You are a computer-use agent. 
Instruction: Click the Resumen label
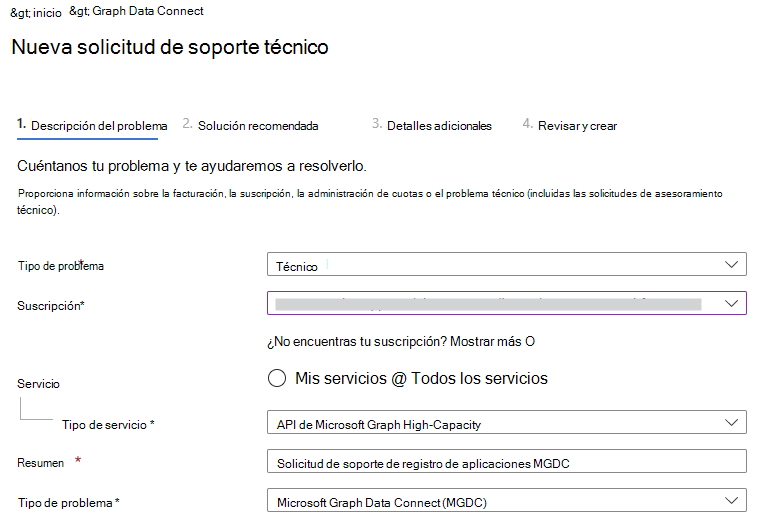point(41,463)
